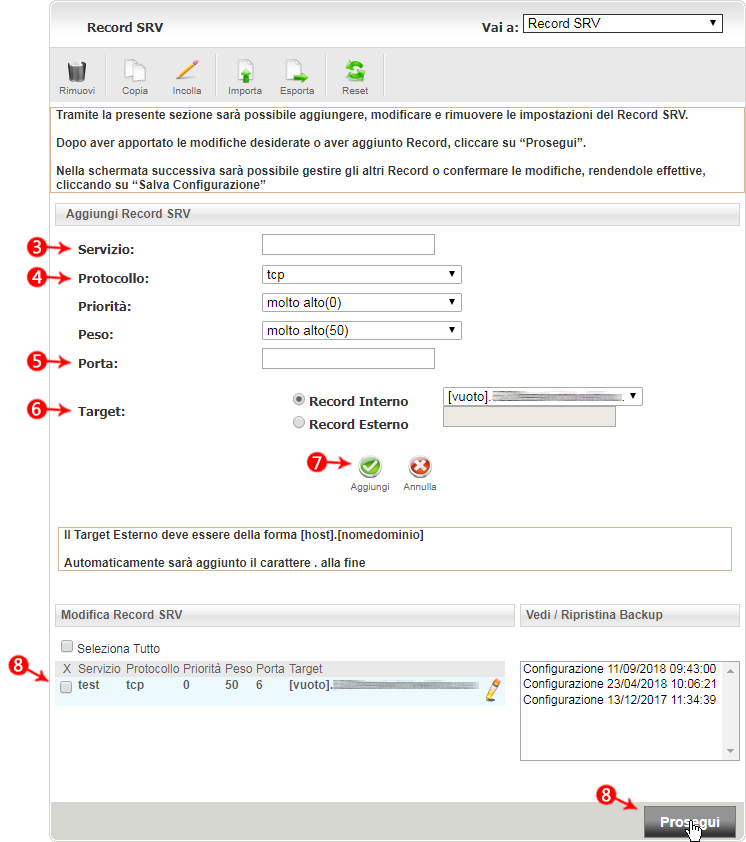
Task: Click the Copia toolbar icon
Action: (x=134, y=71)
